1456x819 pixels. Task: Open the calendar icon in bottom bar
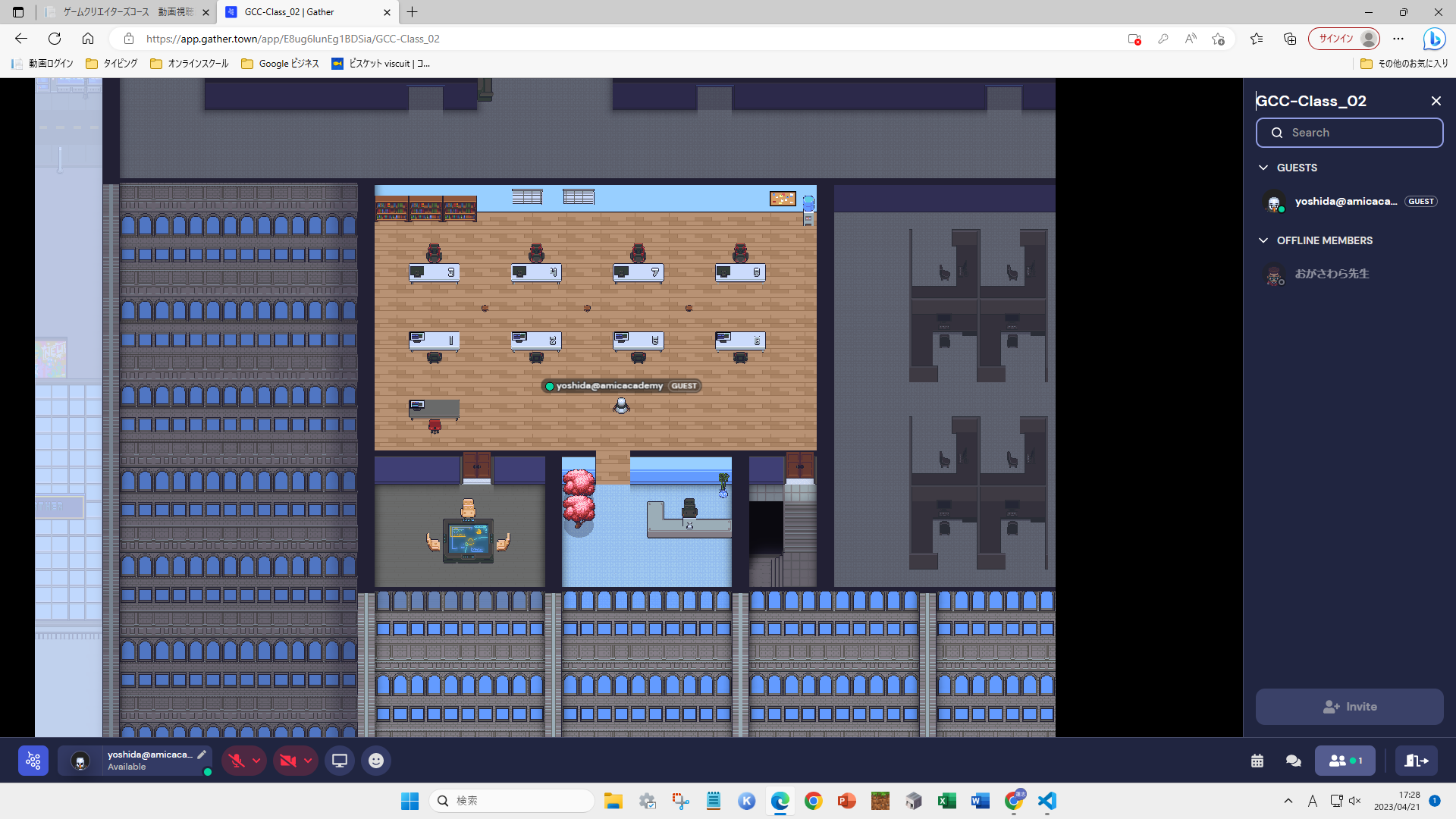point(1257,761)
